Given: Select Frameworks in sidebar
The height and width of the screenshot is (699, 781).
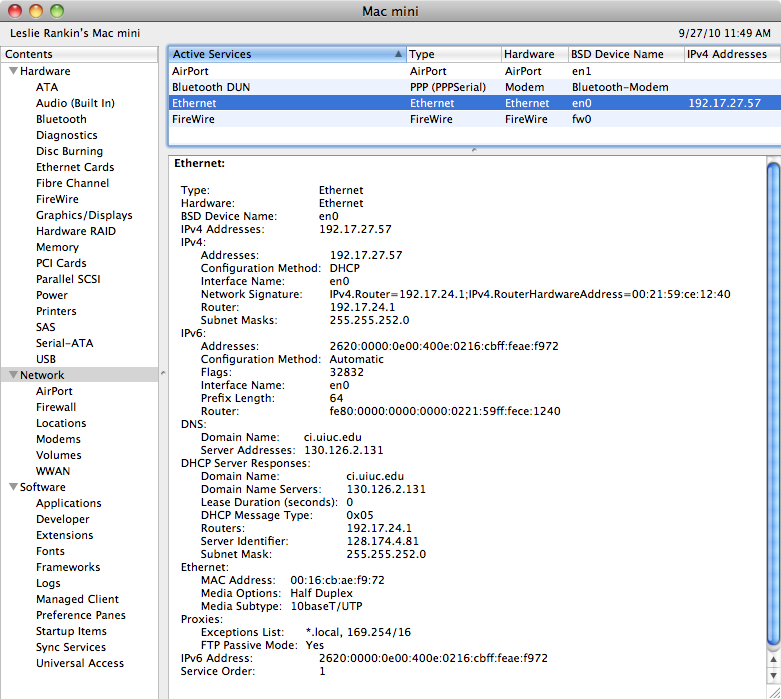Looking at the screenshot, I should [x=68, y=567].
